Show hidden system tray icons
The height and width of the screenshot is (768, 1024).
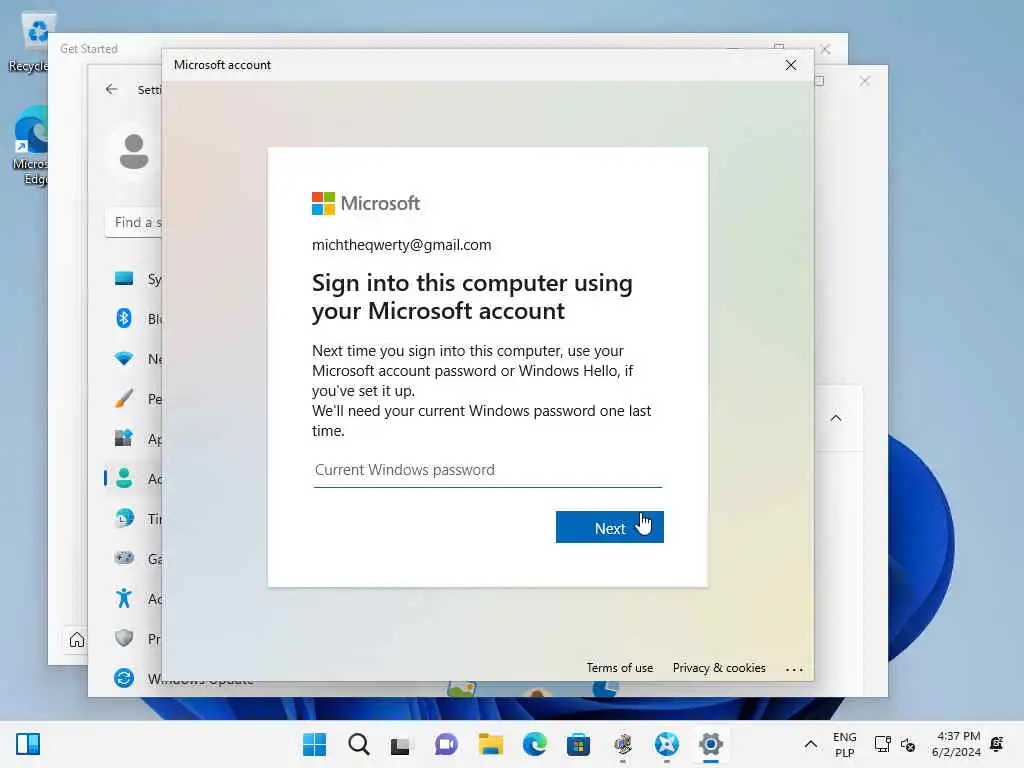[810, 744]
